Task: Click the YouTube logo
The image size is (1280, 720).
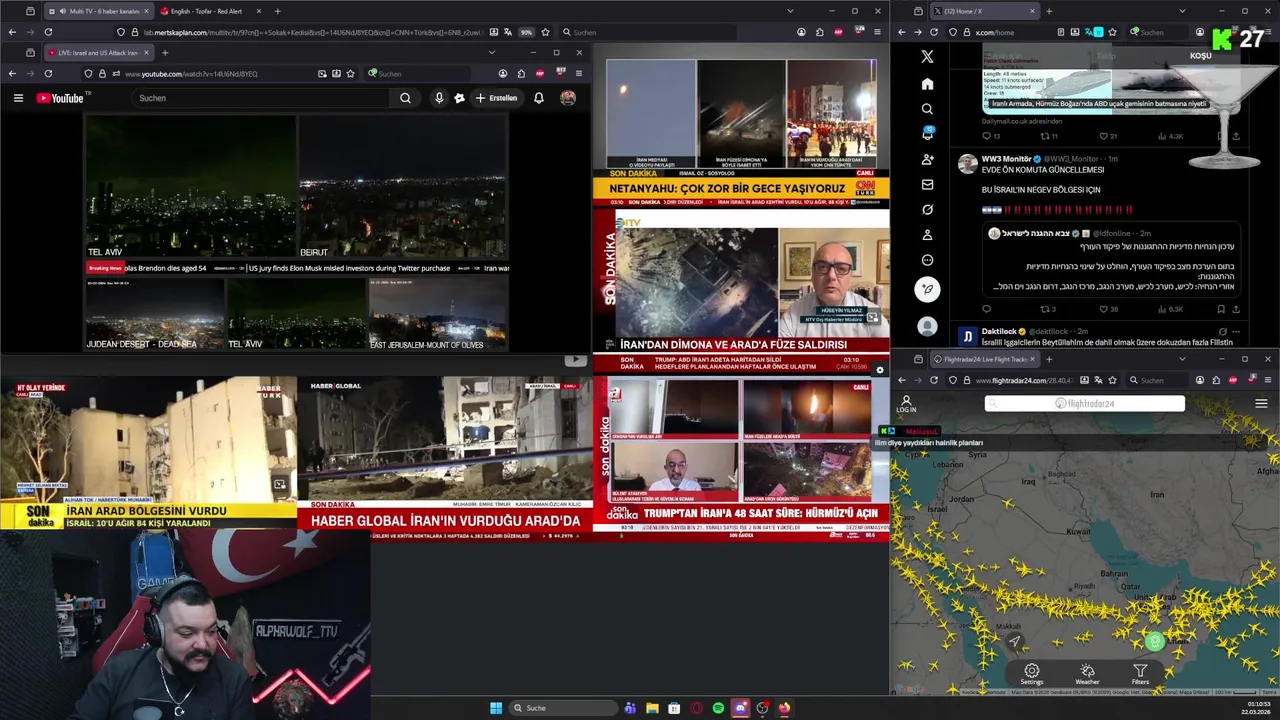Action: point(61,98)
